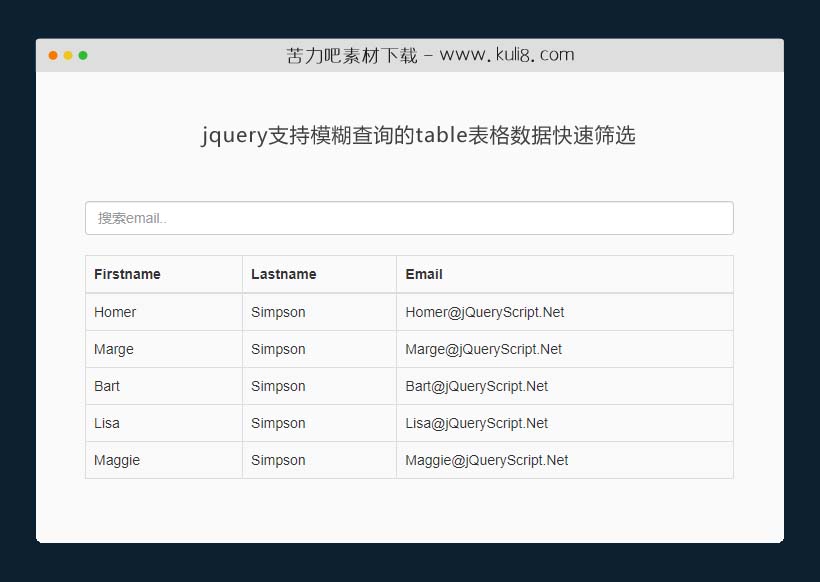Click Bart@jQueryScript.Net in the table

click(x=475, y=385)
